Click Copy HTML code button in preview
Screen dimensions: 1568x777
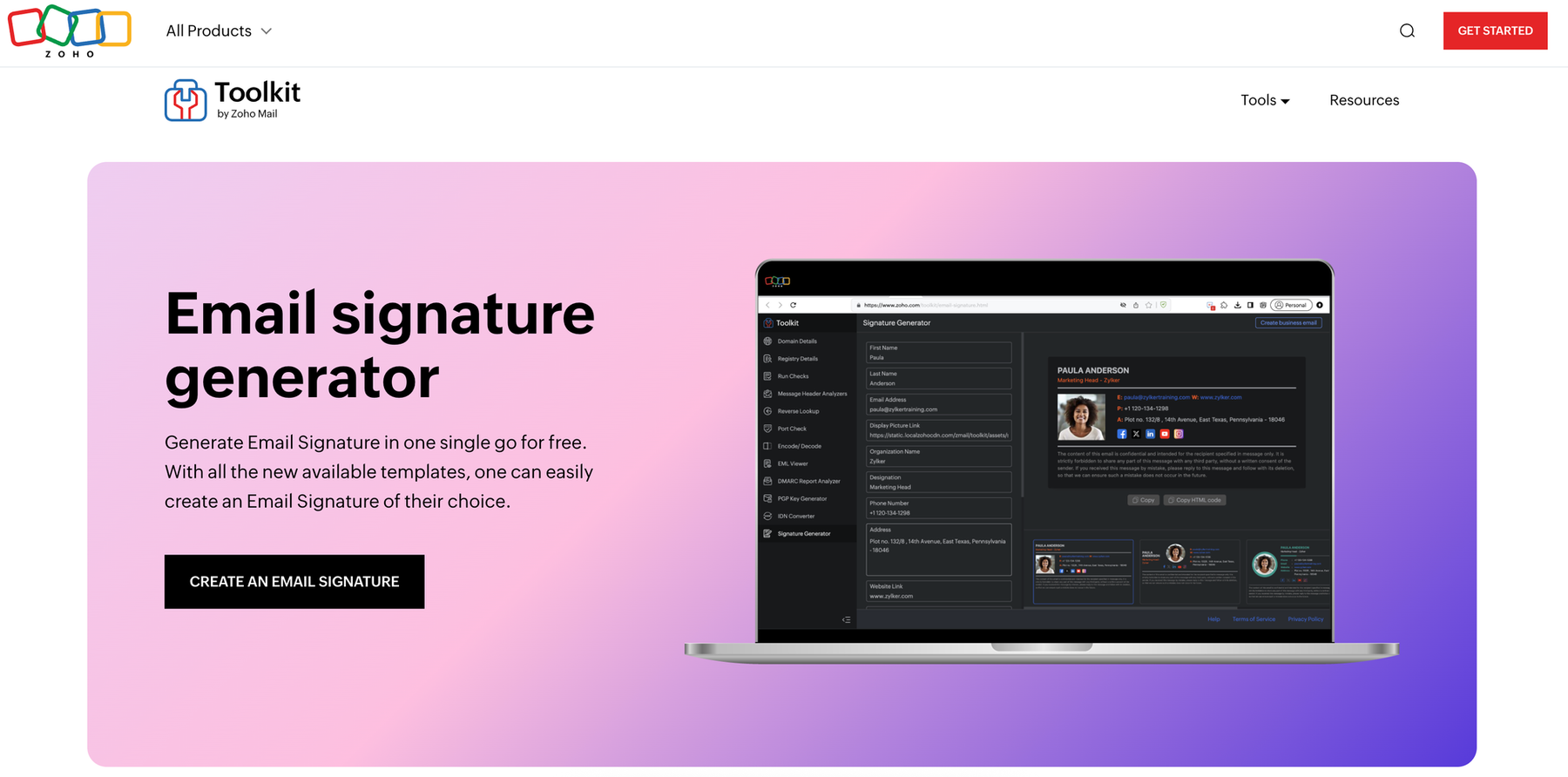[1194, 500]
